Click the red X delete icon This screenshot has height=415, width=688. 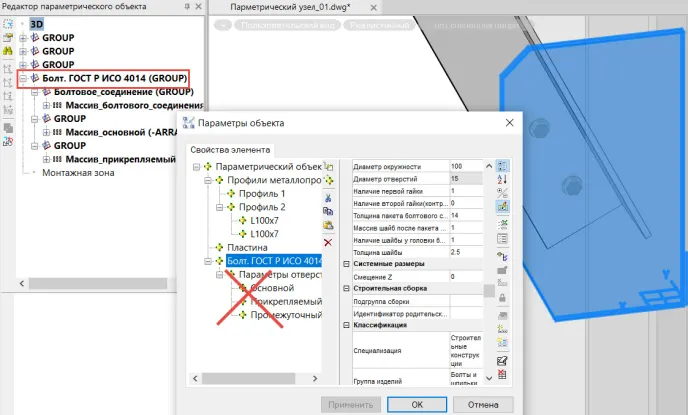pyautogui.click(x=328, y=242)
